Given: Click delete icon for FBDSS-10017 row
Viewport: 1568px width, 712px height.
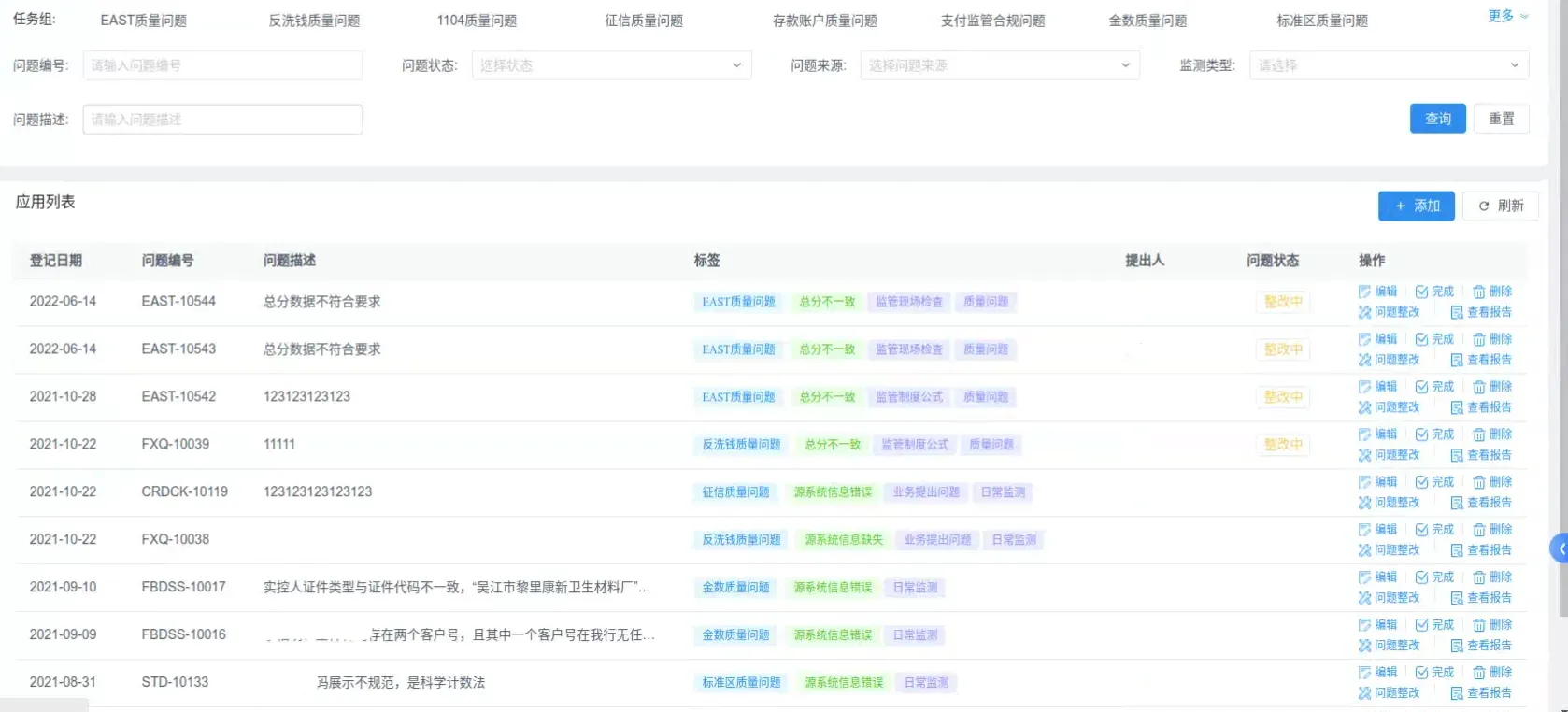Looking at the screenshot, I should point(1479,577).
